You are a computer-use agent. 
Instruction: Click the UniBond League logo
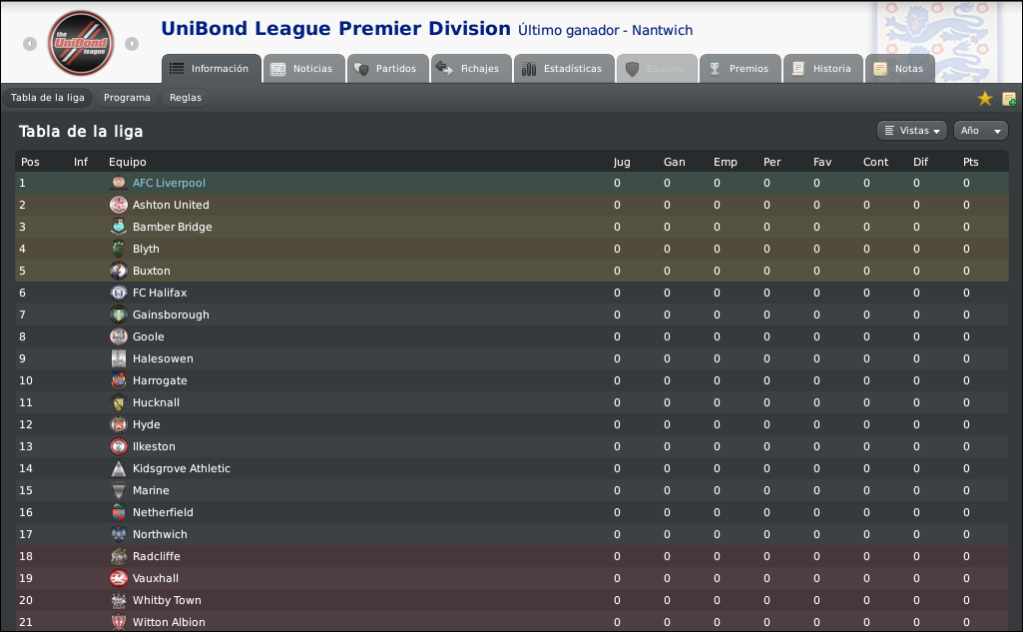point(81,43)
